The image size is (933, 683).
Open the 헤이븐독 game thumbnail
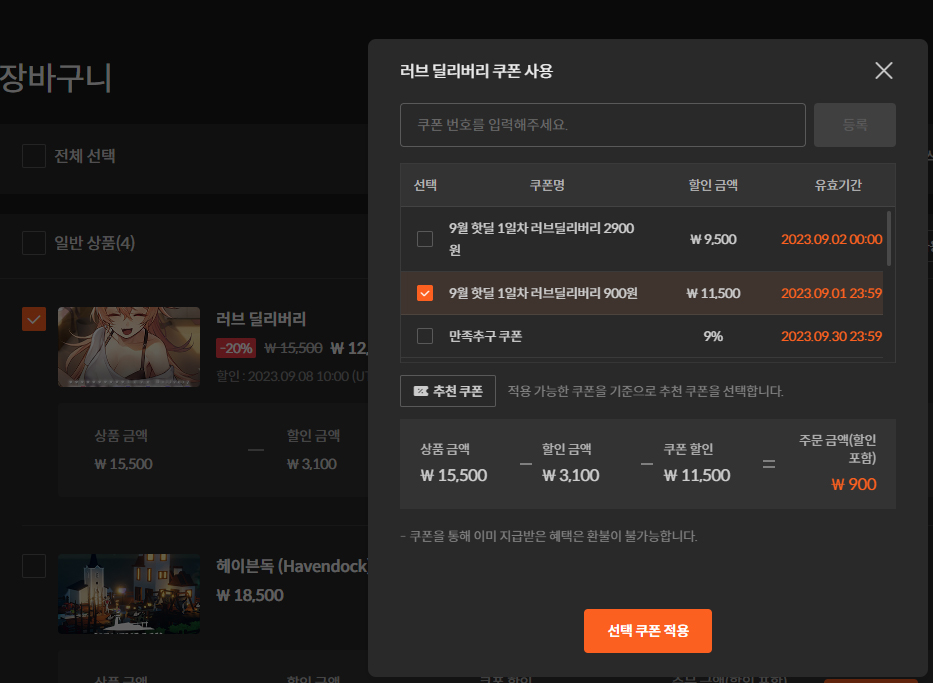point(129,594)
